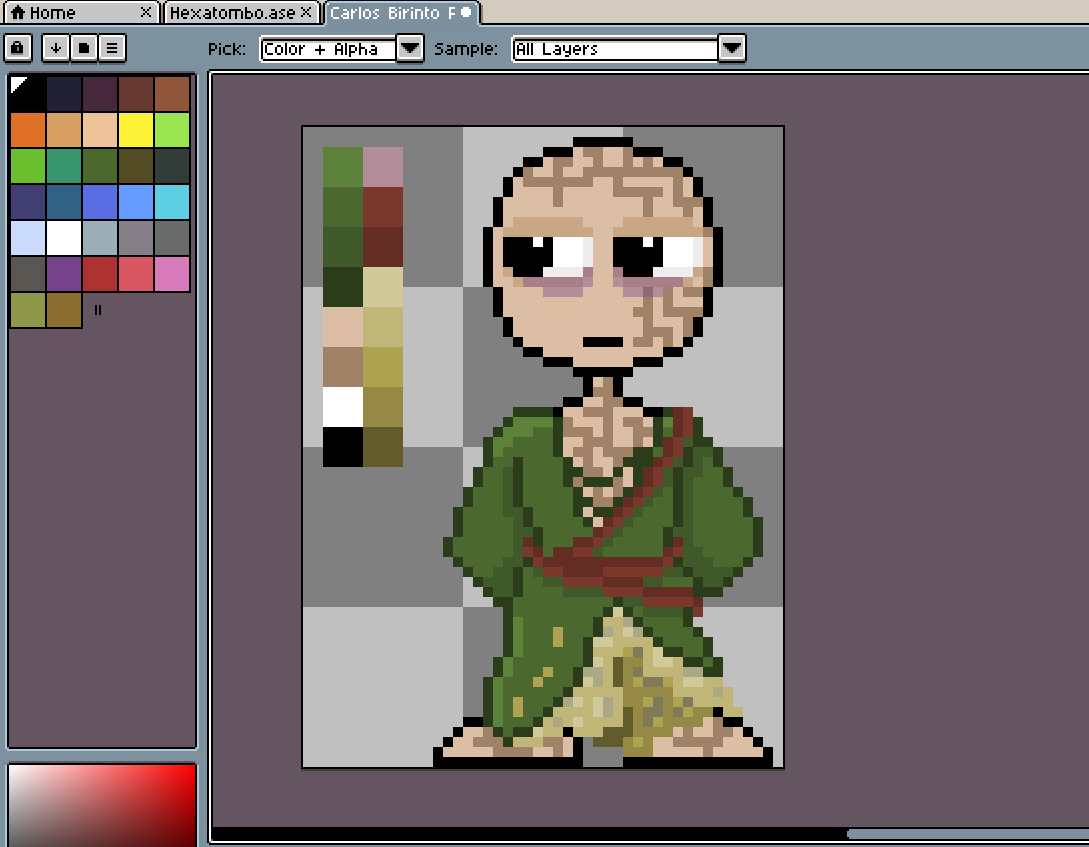Viewport: 1089px width, 847px height.
Task: Click the modified dot on Carlos Birinto tab
Action: (466, 12)
